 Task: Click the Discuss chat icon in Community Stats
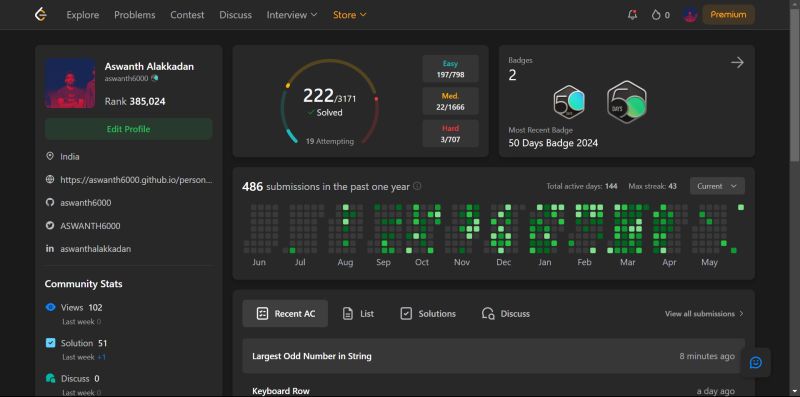[x=51, y=378]
